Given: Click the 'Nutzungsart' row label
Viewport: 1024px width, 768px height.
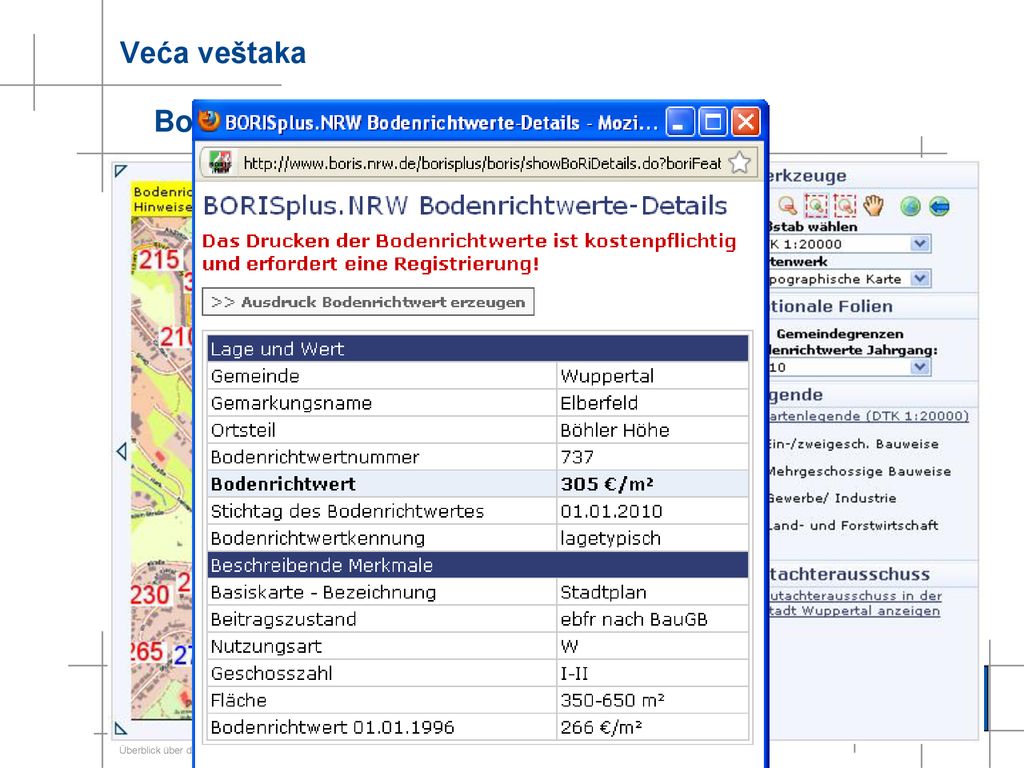Looking at the screenshot, I should (266, 646).
